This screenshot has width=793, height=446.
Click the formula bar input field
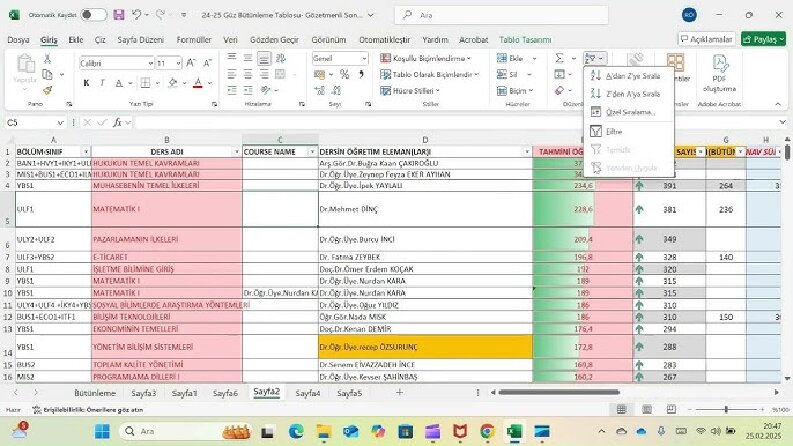pyautogui.click(x=455, y=123)
